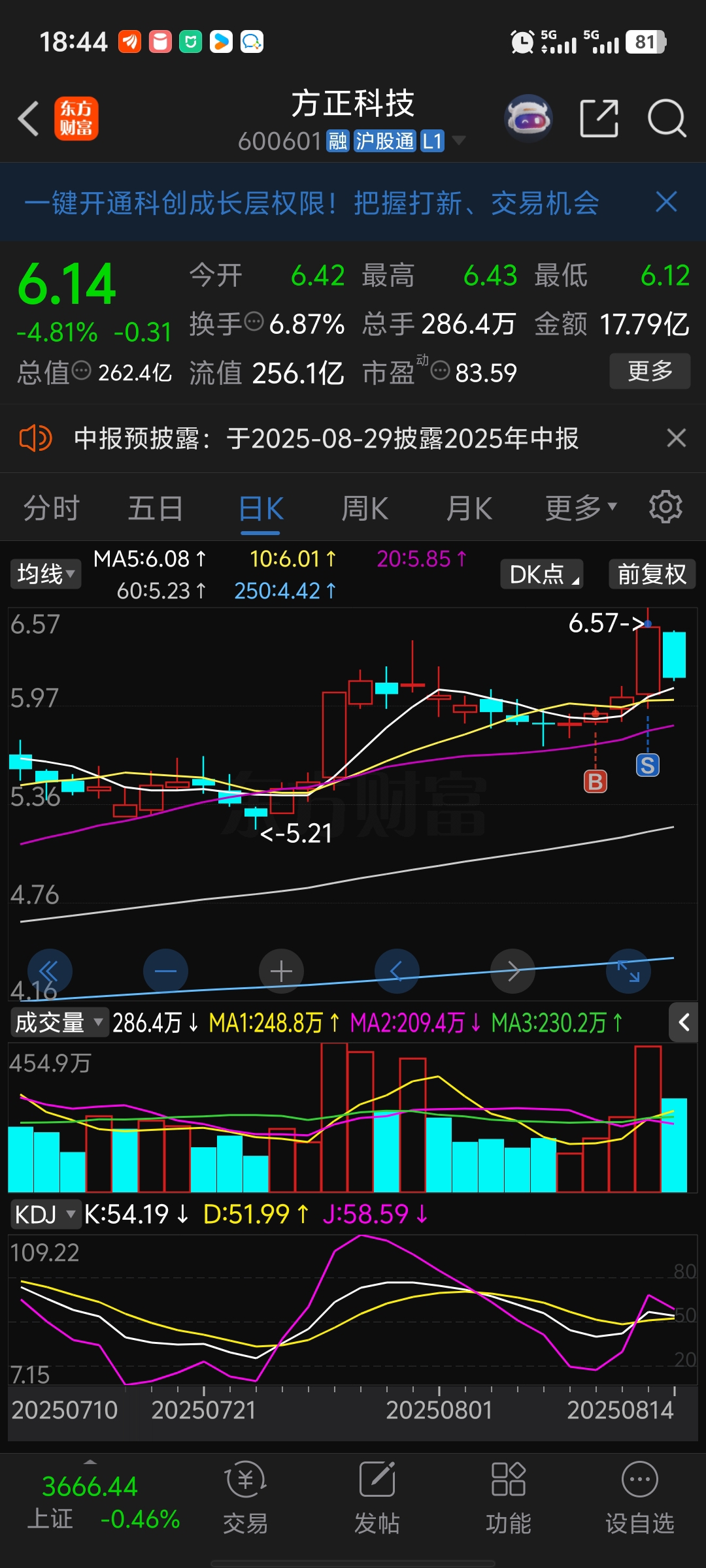Viewport: 706px width, 1568px height.
Task: Open the 东方财富 logo icon
Action: click(x=76, y=119)
